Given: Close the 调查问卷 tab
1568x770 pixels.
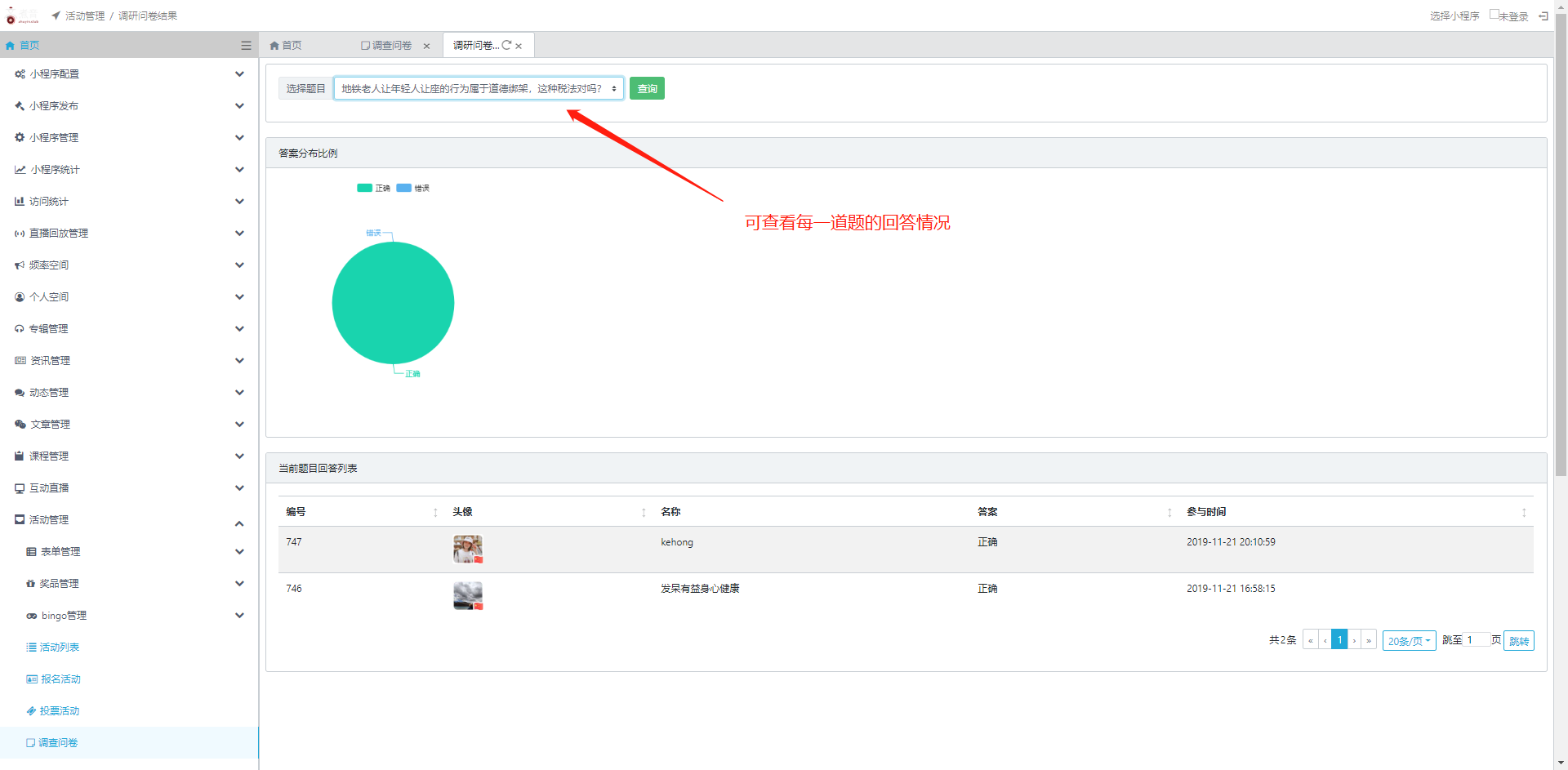Looking at the screenshot, I should 426,47.
